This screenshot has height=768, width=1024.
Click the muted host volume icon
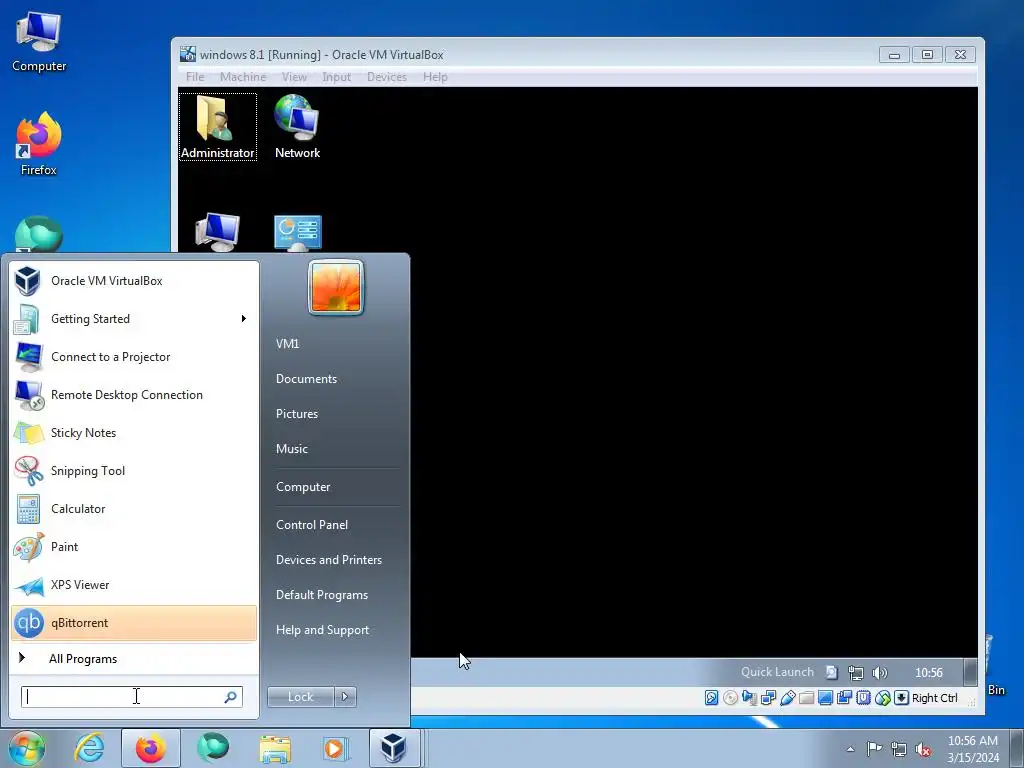tap(923, 749)
